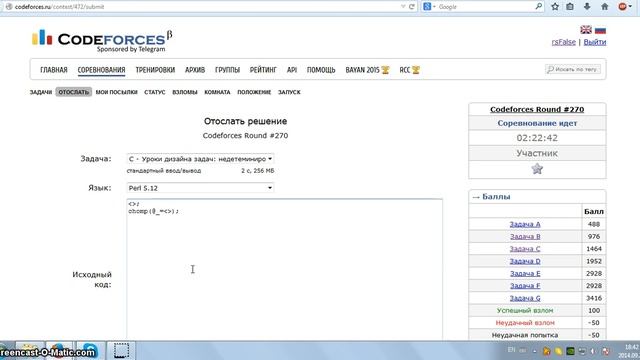640x360 pixels.
Task: Open the Задача E link
Action: tap(525, 273)
